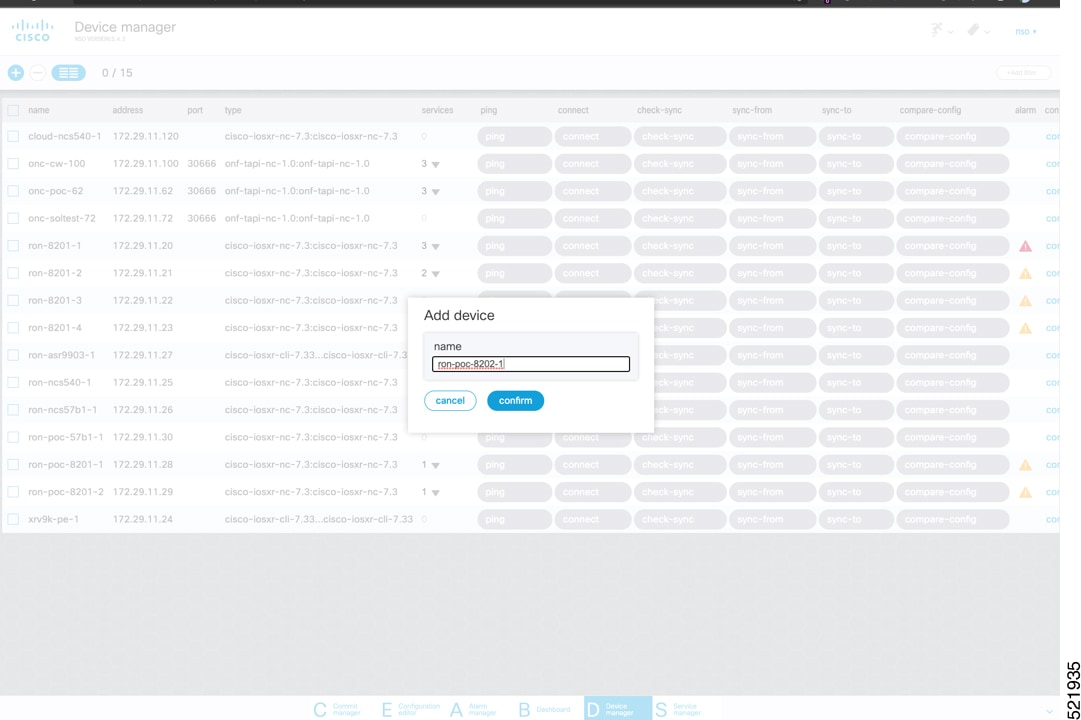Screen dimensions: 1081x720
Task: Connect to ron-poc-8201-1
Action: (592, 465)
